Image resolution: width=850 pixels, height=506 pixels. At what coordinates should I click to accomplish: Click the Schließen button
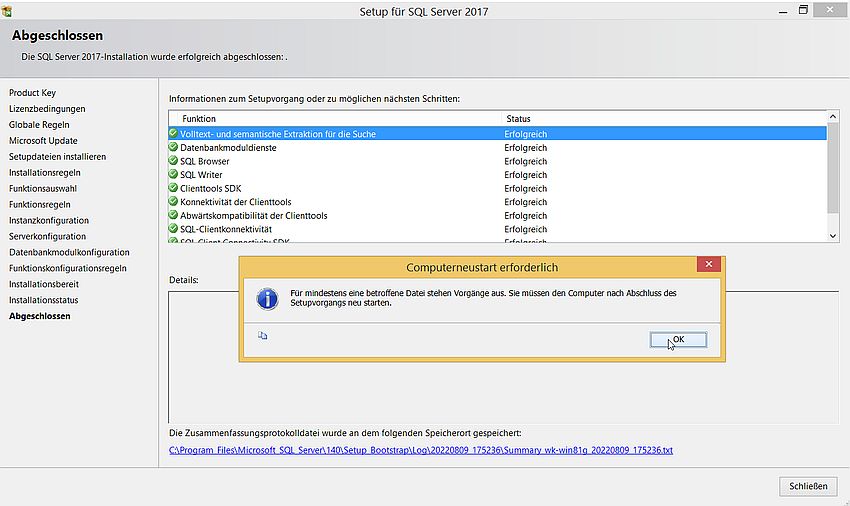coord(808,486)
